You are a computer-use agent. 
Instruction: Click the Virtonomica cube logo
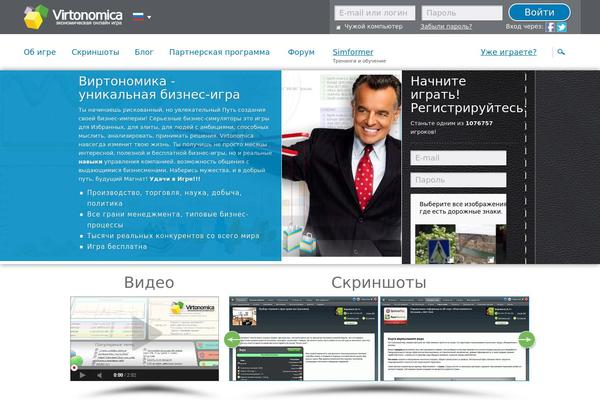[36, 17]
